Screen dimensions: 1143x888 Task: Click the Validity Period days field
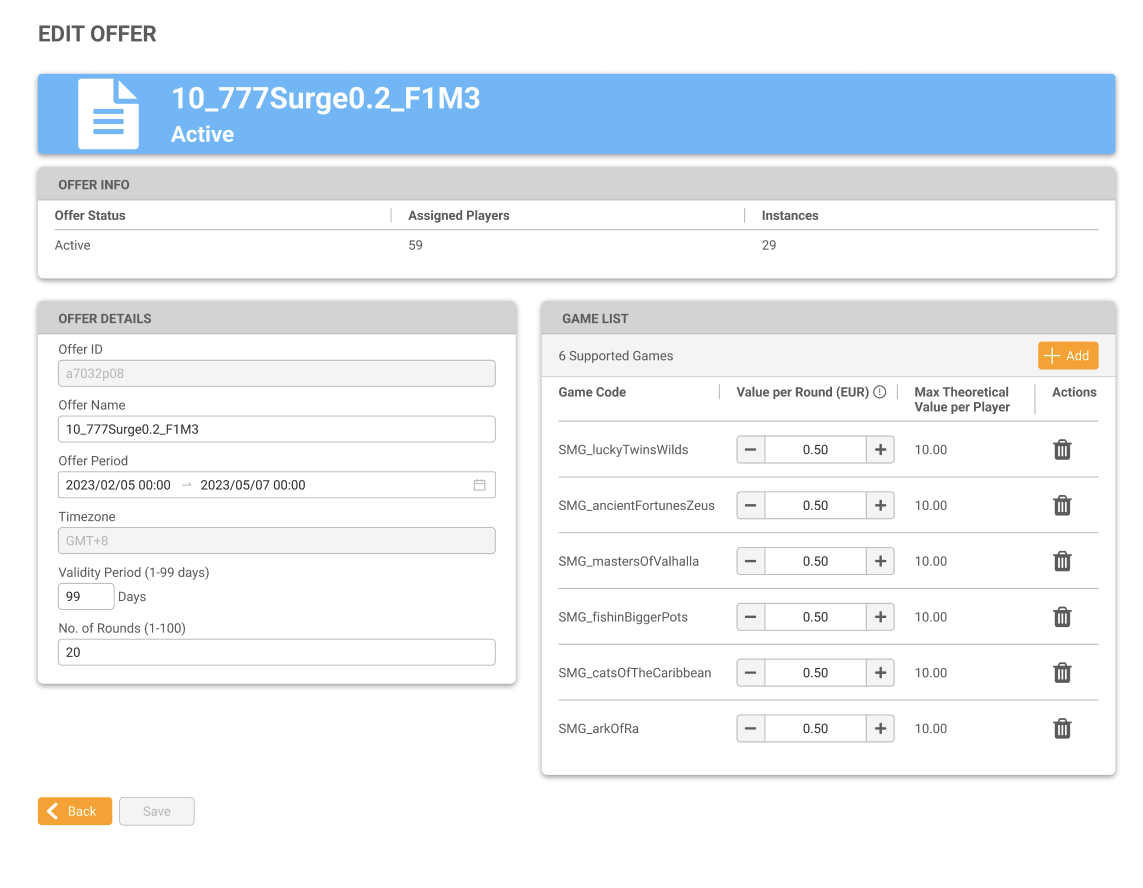point(86,597)
